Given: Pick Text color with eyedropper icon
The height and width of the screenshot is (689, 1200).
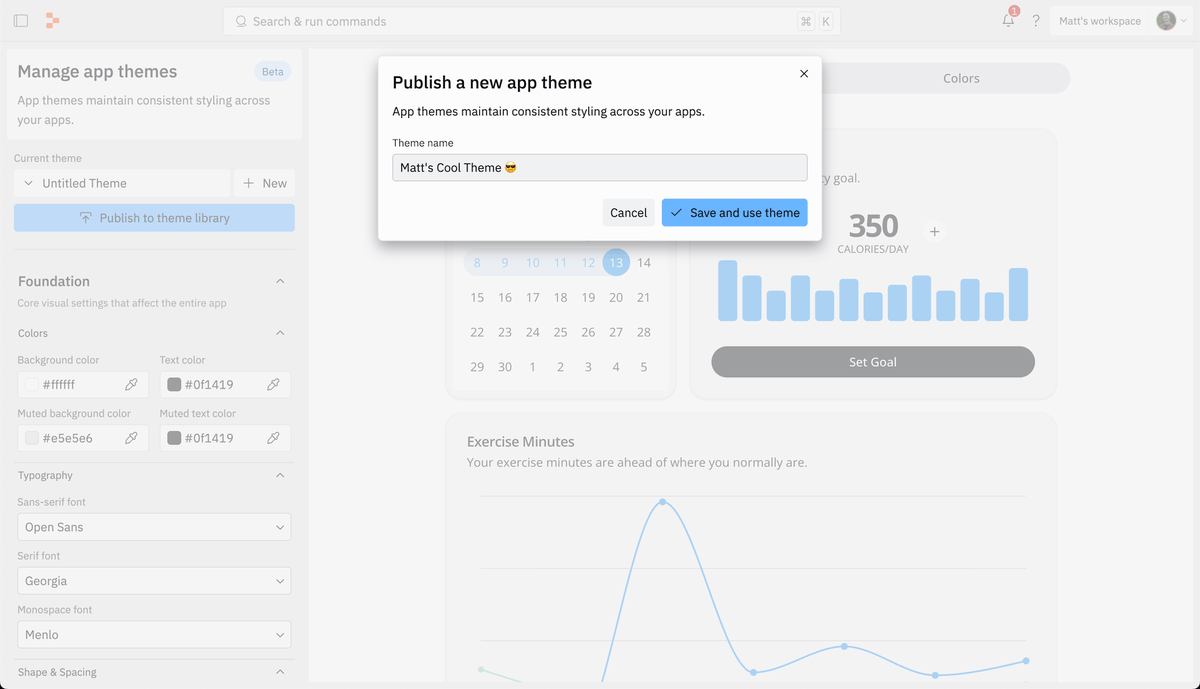Looking at the screenshot, I should coord(273,384).
